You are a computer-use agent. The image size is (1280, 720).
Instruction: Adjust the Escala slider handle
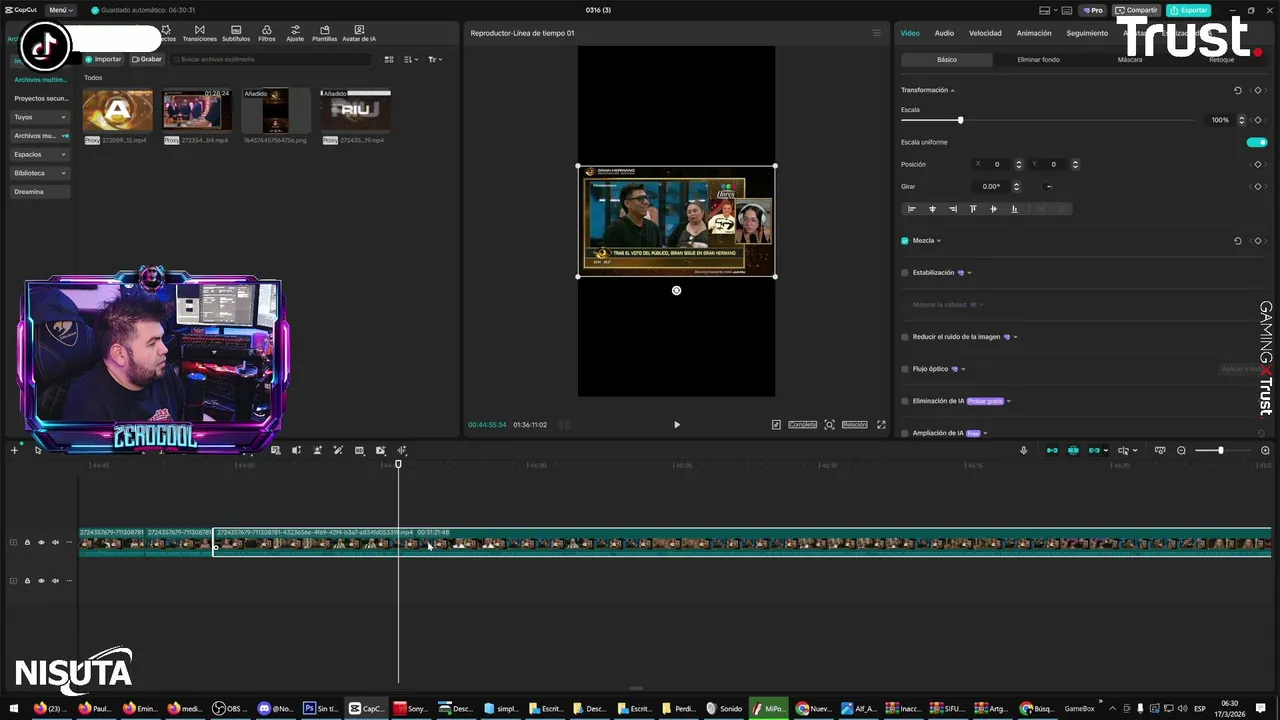point(960,120)
